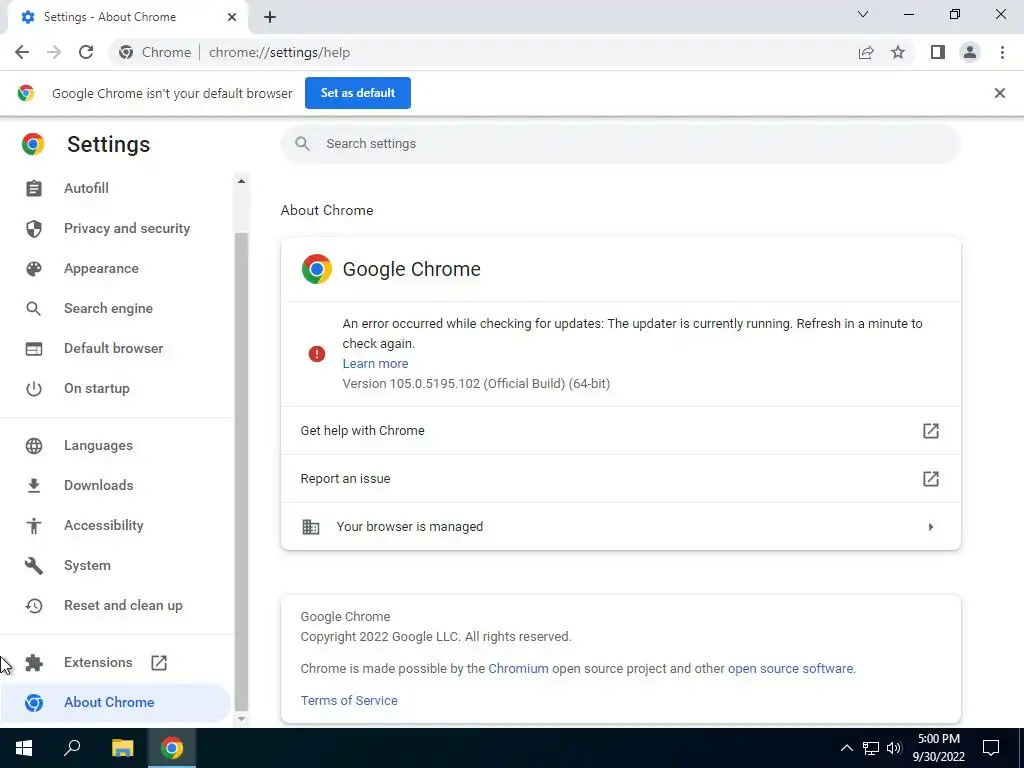Click the Extensions external link icon
Viewport: 1024px width, 768px height.
click(159, 663)
